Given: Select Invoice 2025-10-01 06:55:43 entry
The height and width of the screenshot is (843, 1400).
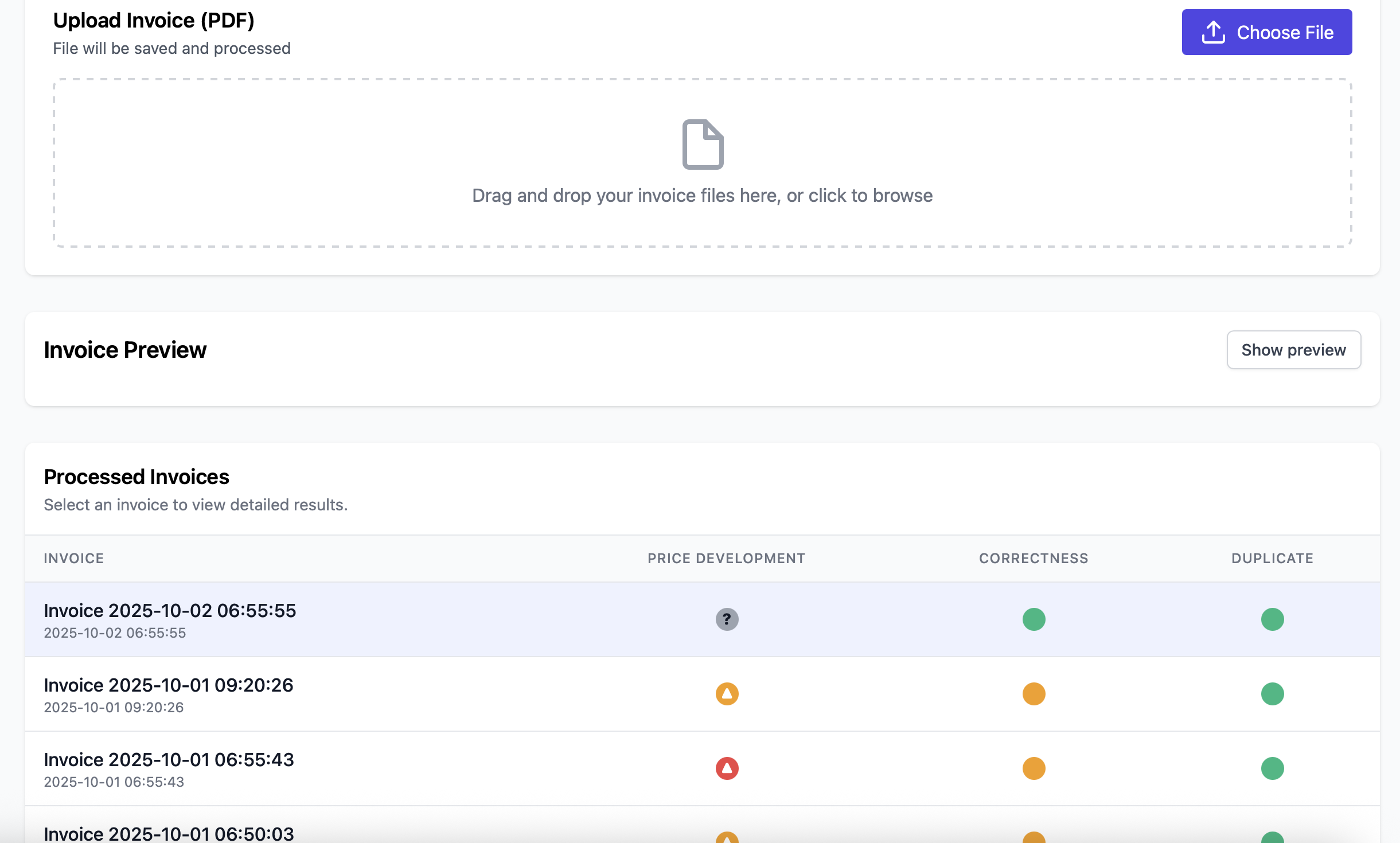Looking at the screenshot, I should 169,760.
